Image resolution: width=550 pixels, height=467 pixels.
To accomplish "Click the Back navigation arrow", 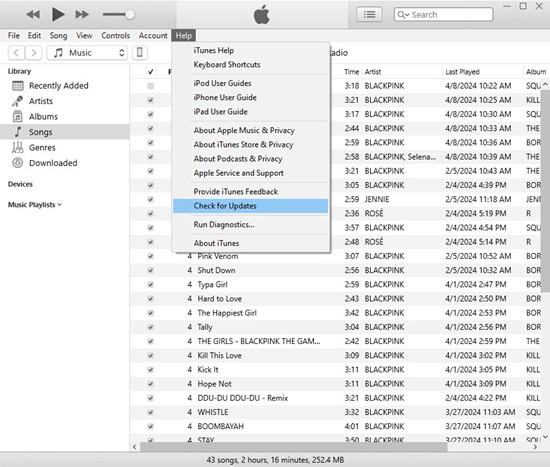I will click(x=16, y=53).
